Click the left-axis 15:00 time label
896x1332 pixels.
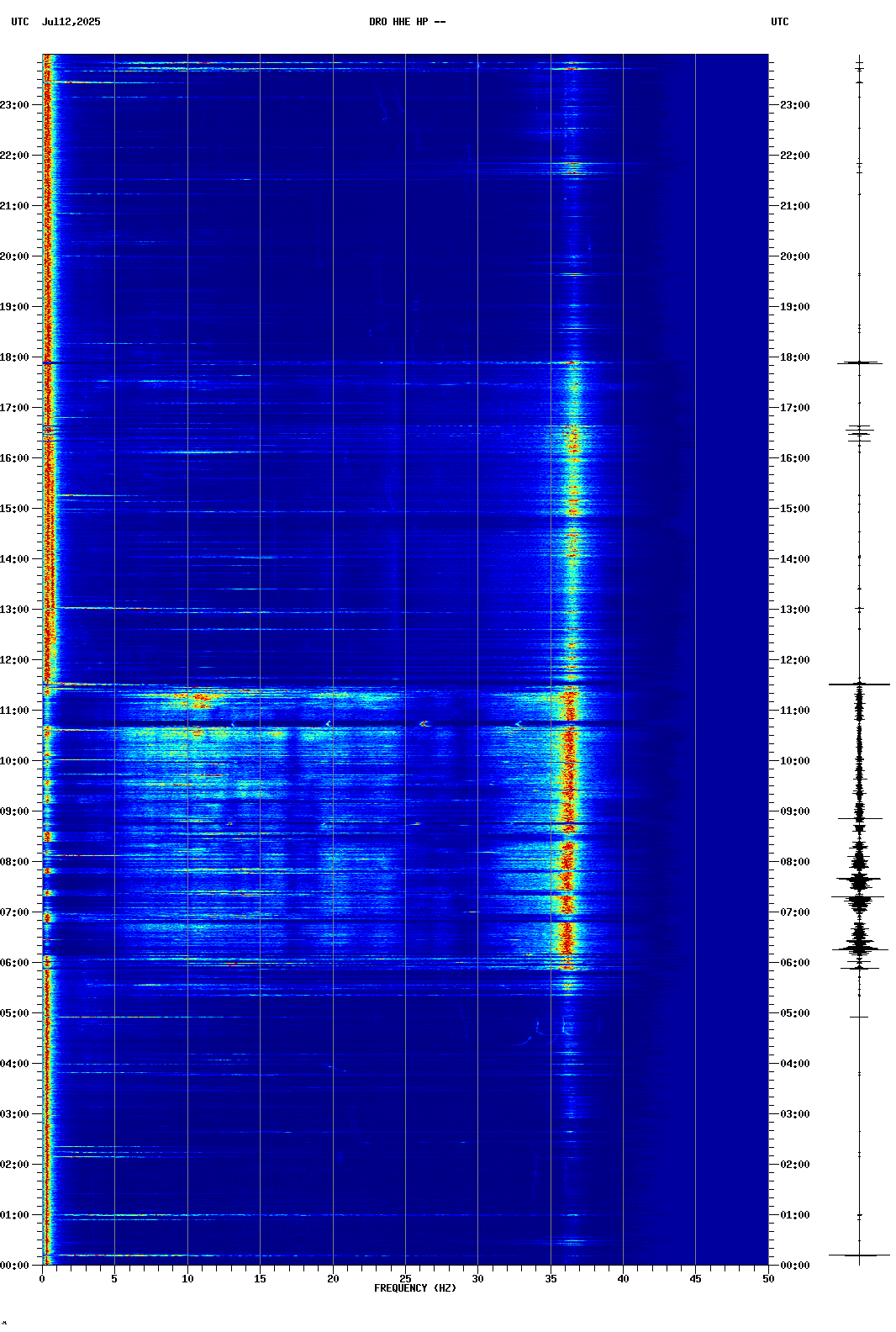click(x=14, y=509)
